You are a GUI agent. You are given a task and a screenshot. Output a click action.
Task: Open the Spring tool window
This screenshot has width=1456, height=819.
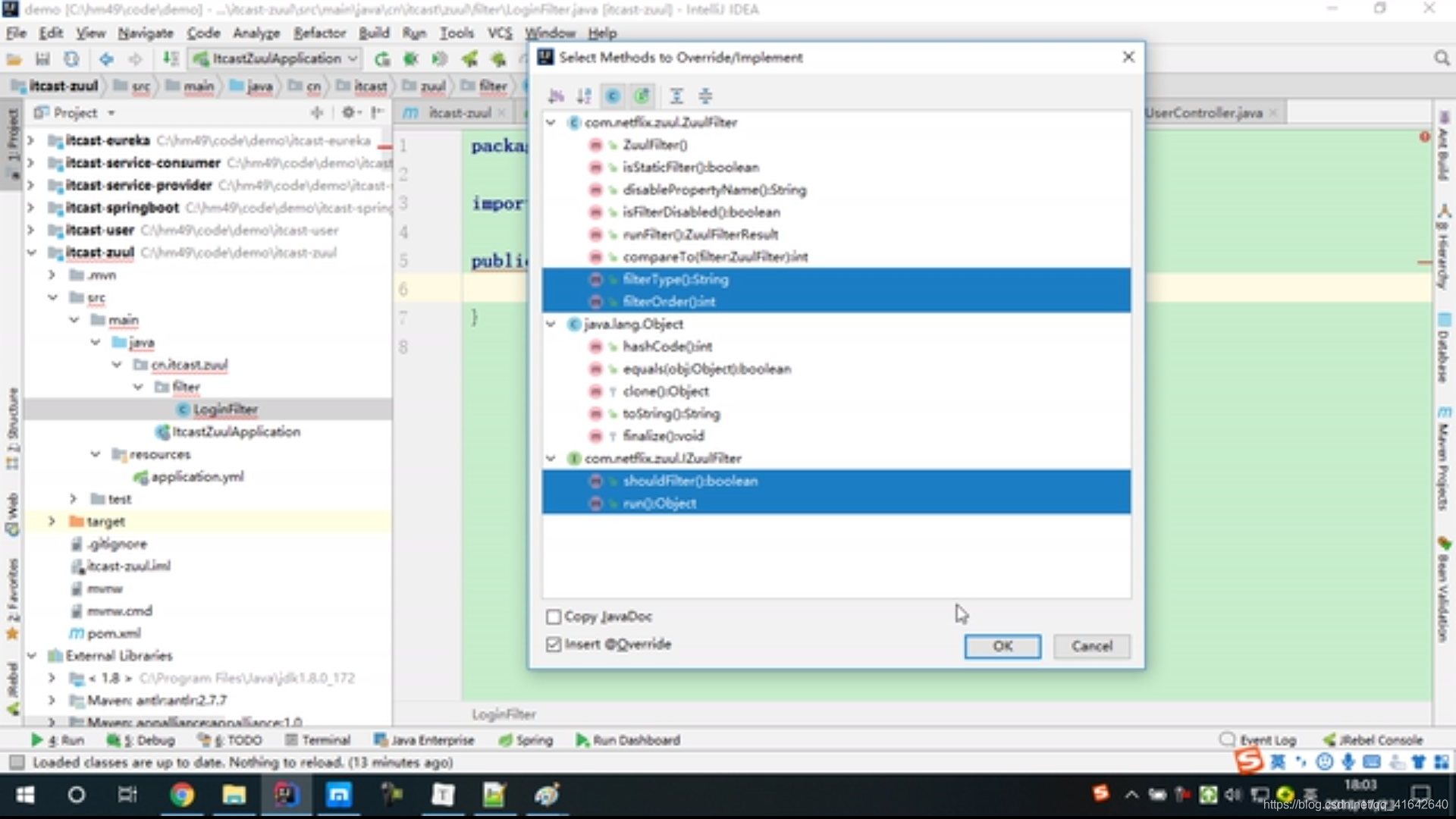coord(526,740)
